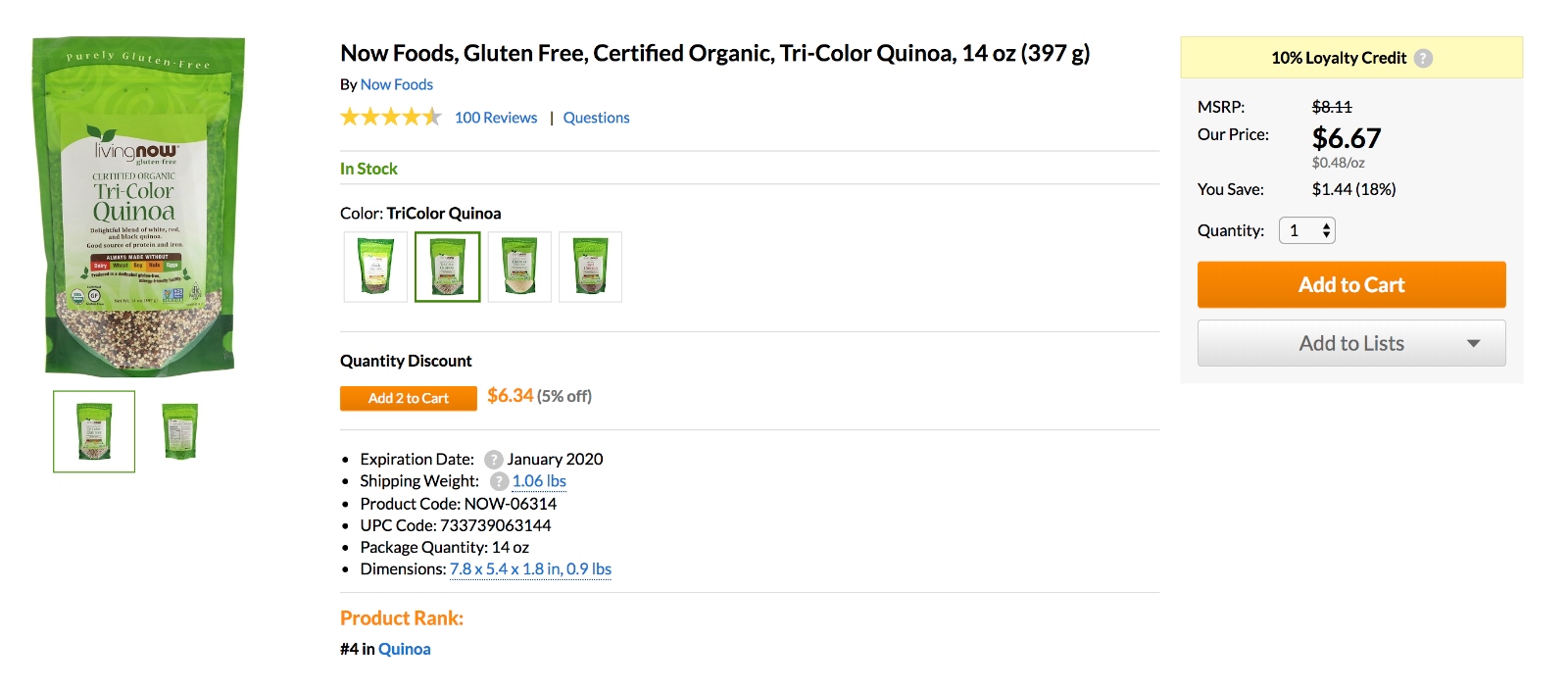Click the 1.06 lbs shipping weight link
This screenshot has width=1568, height=689.
point(539,481)
